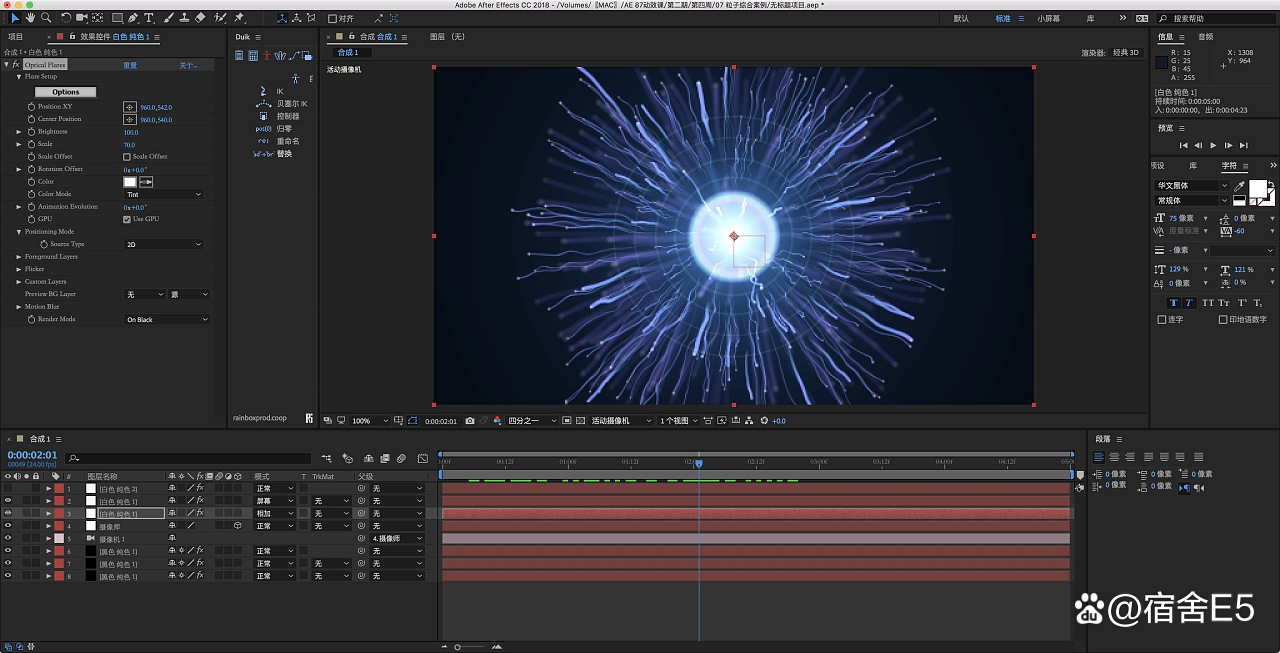Select the Clone Stamp tool

coord(183,18)
